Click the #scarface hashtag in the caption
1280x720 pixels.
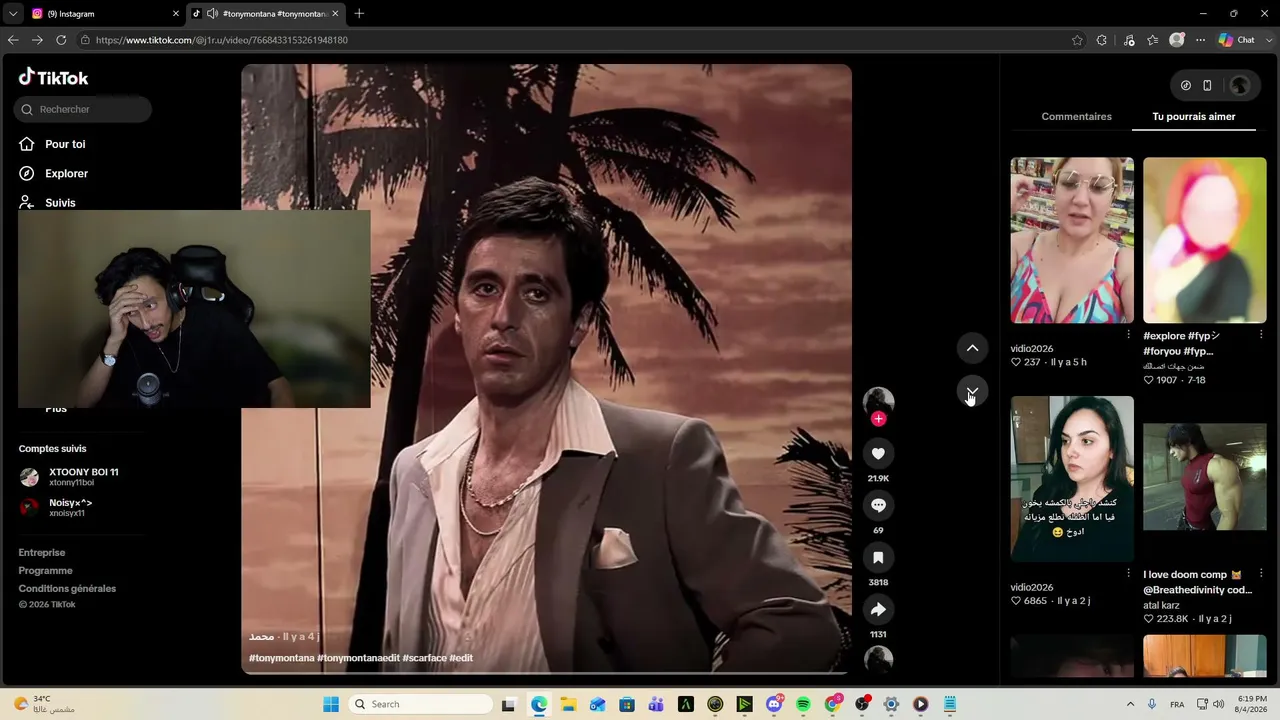click(424, 658)
